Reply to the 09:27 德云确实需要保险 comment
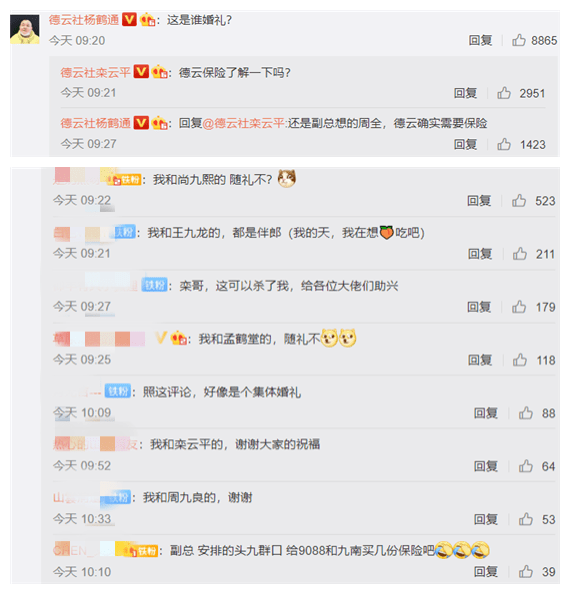Image resolution: width=570 pixels, height=594 pixels. point(465,144)
